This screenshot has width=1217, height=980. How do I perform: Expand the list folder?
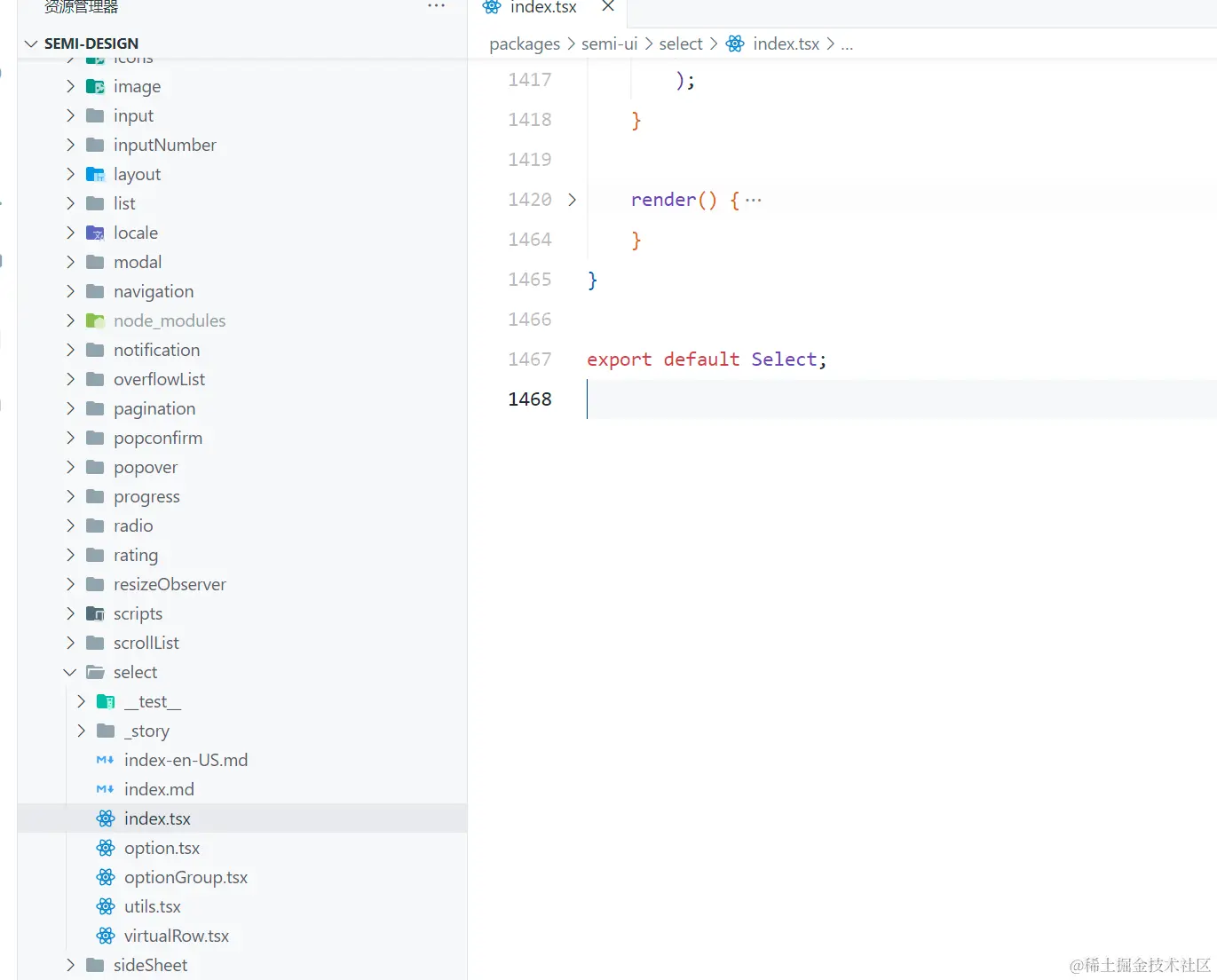click(x=70, y=203)
